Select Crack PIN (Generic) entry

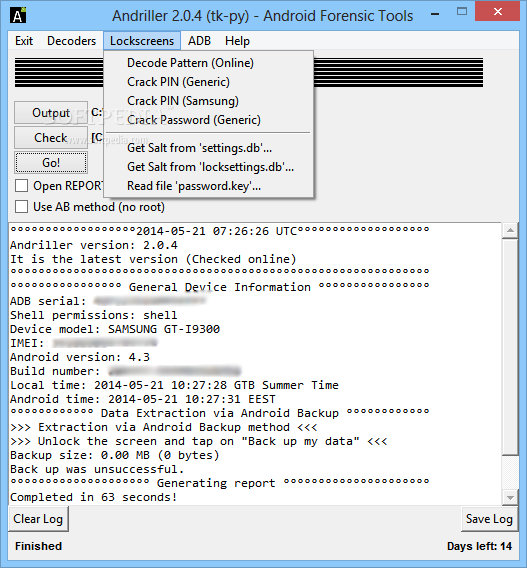point(208,82)
